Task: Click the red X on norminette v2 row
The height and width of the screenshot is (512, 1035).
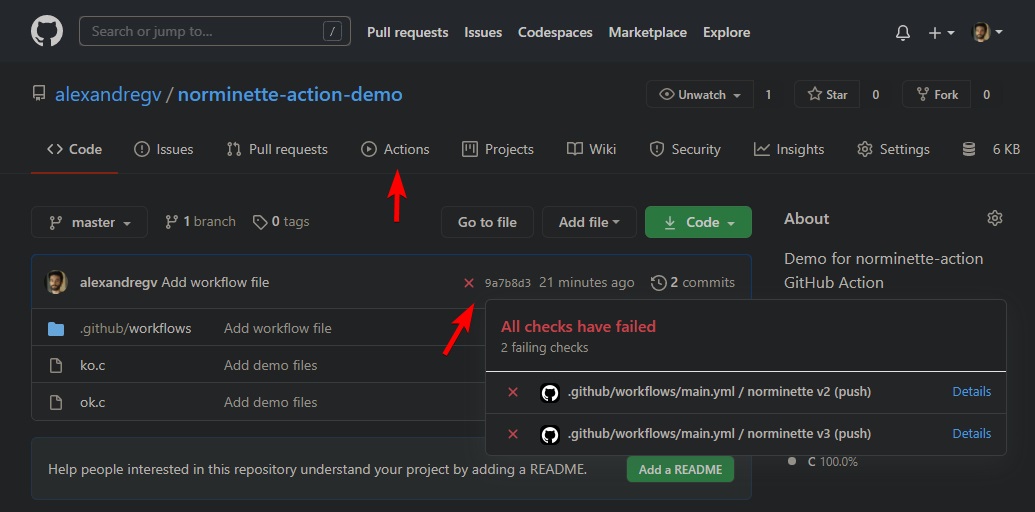Action: [x=513, y=393]
